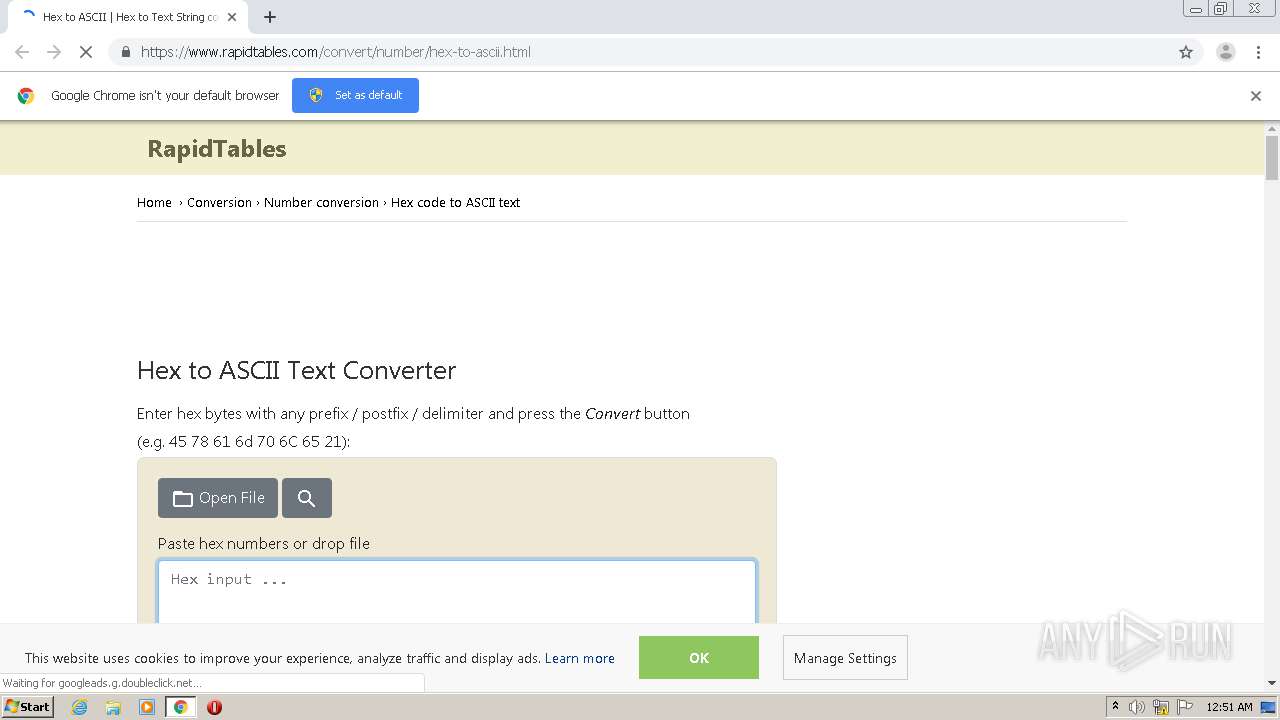Click the Hex to ASCII Text Converter heading
This screenshot has width=1280, height=720.
click(296, 370)
